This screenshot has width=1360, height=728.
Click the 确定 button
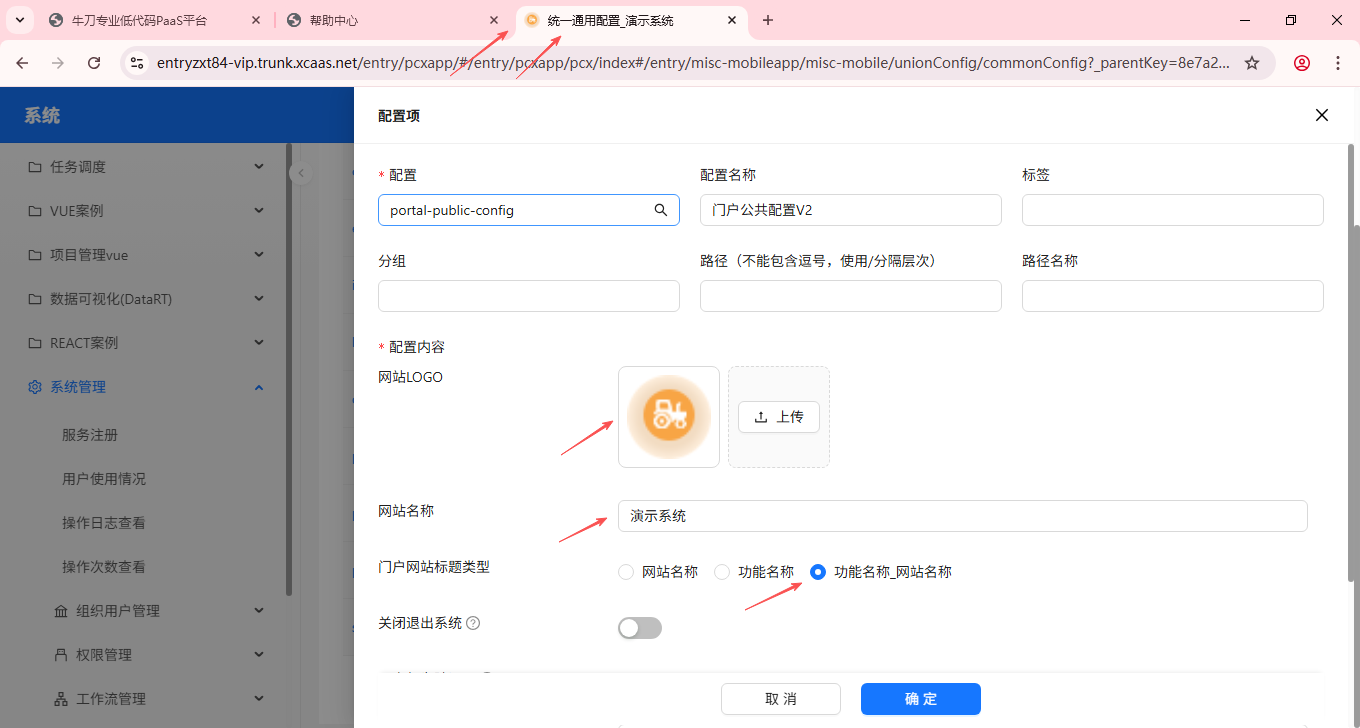pyautogui.click(x=920, y=699)
